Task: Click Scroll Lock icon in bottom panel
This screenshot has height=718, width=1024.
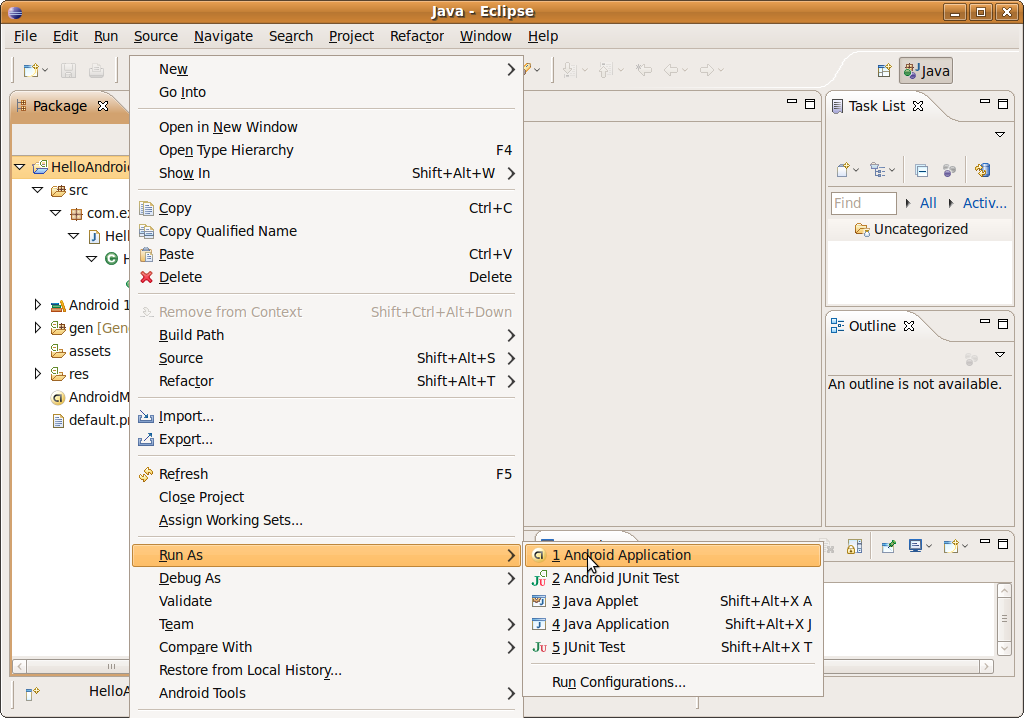Action: pyautogui.click(x=854, y=546)
